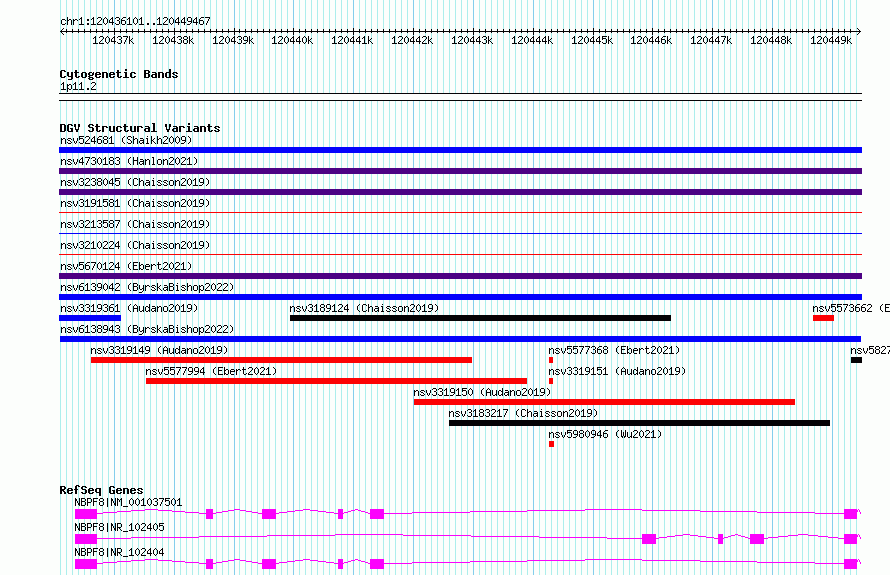
Task: Click the purple bar under nsv5670124 (Ebert2021)
Action: point(460,276)
